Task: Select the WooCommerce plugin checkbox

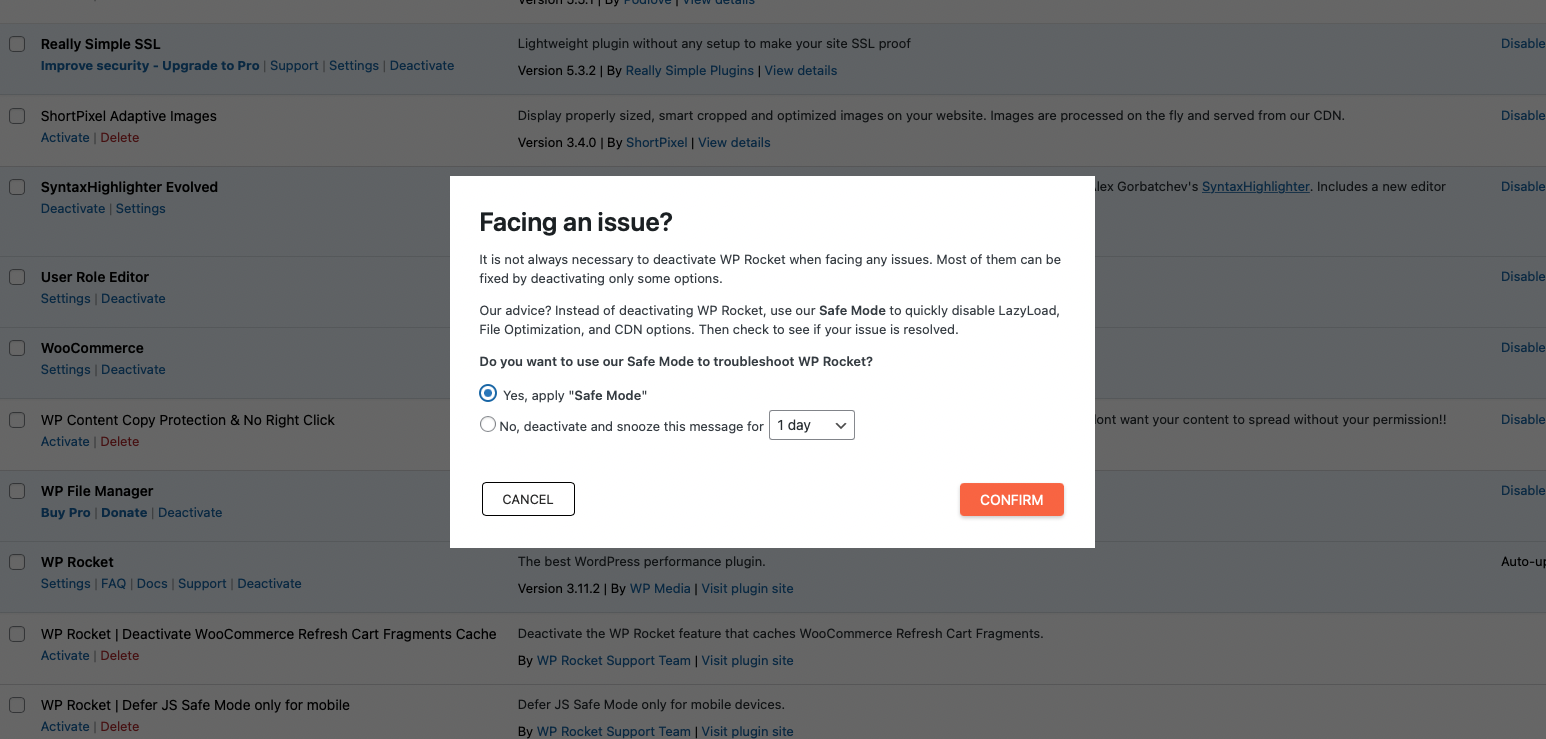Action: [16, 348]
